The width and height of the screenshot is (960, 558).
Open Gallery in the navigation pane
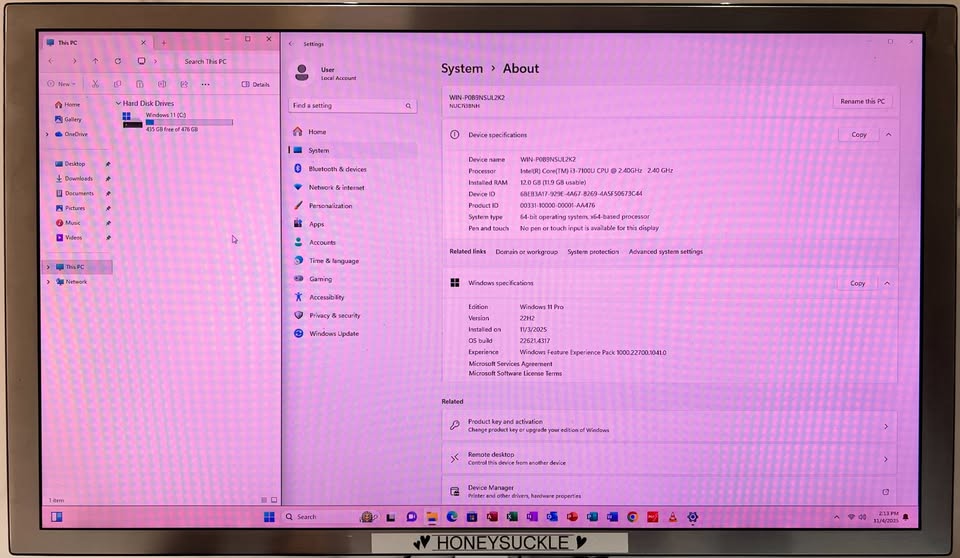pos(73,119)
